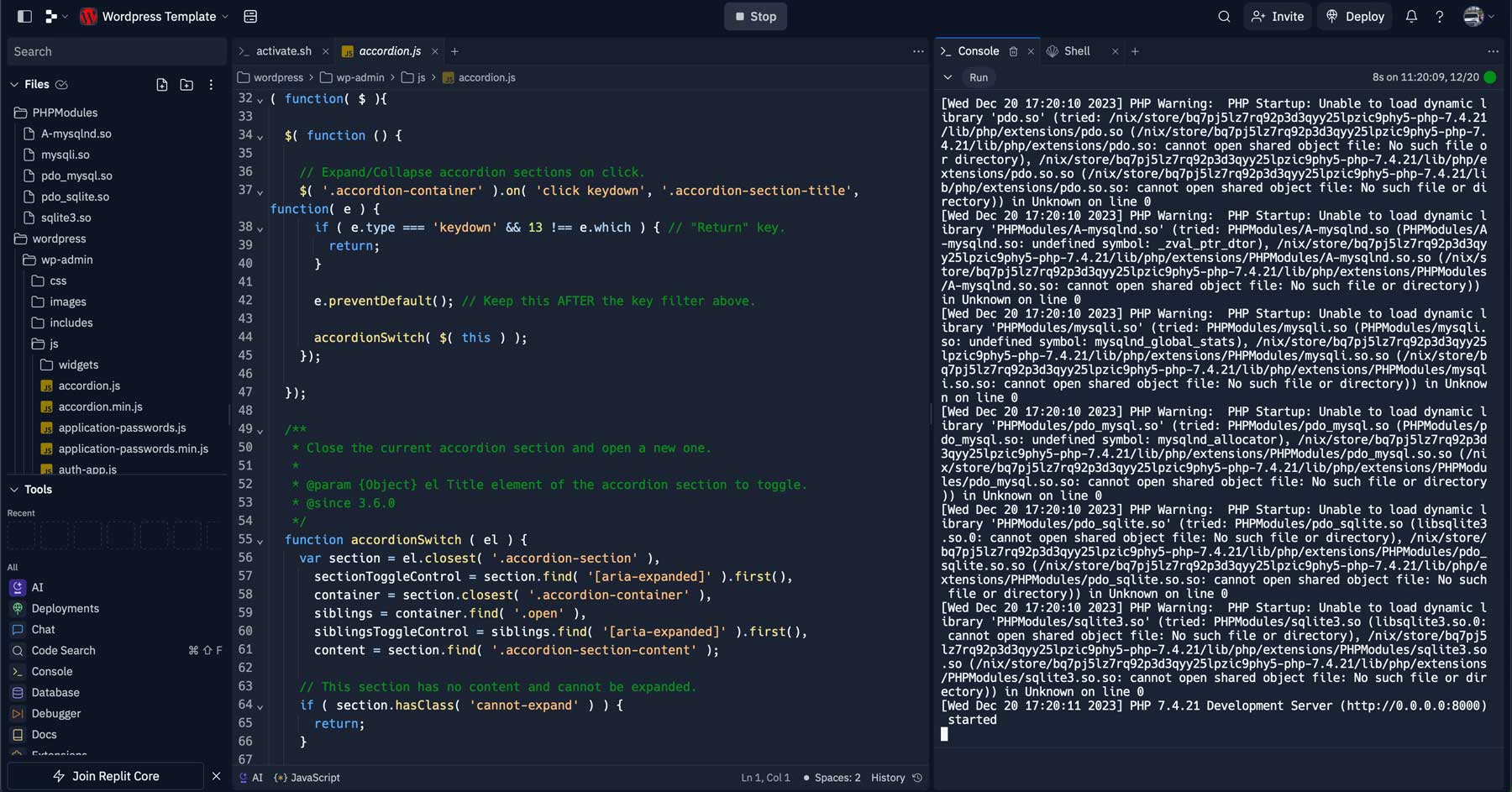Create a new file in the Files panel
Viewport: 1512px width, 792px height.
[161, 84]
